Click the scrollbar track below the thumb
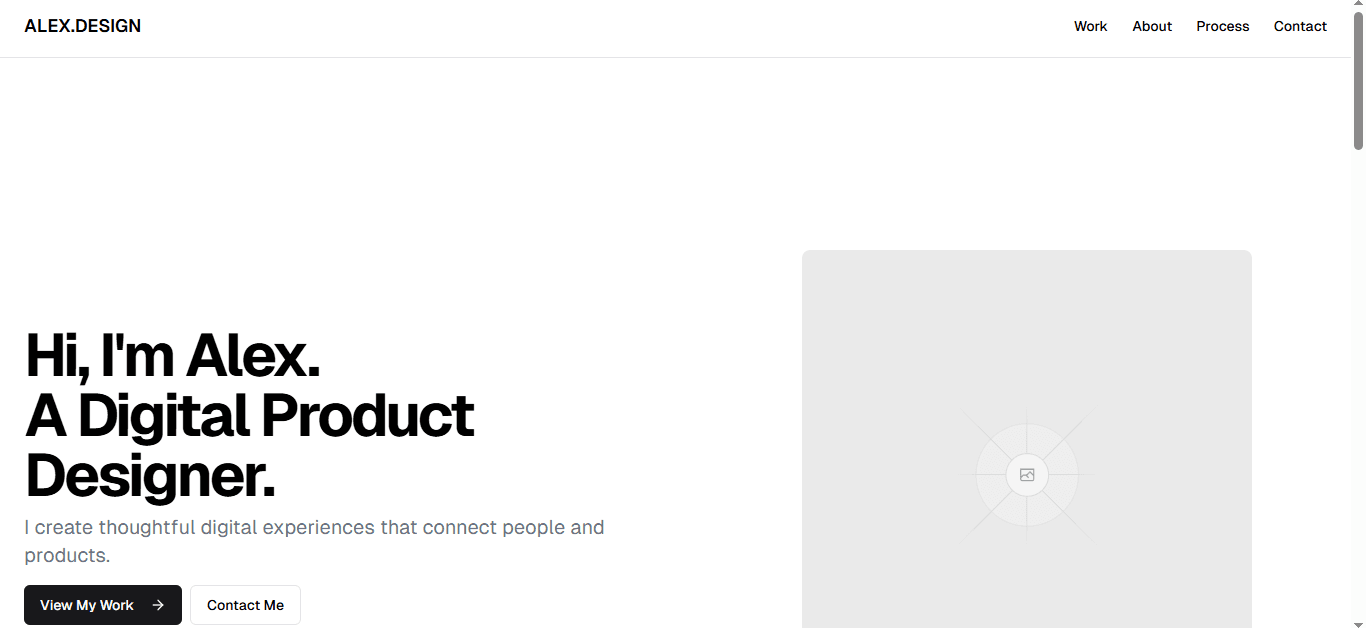Screen dimensions: 1366x628 click(1358, 380)
